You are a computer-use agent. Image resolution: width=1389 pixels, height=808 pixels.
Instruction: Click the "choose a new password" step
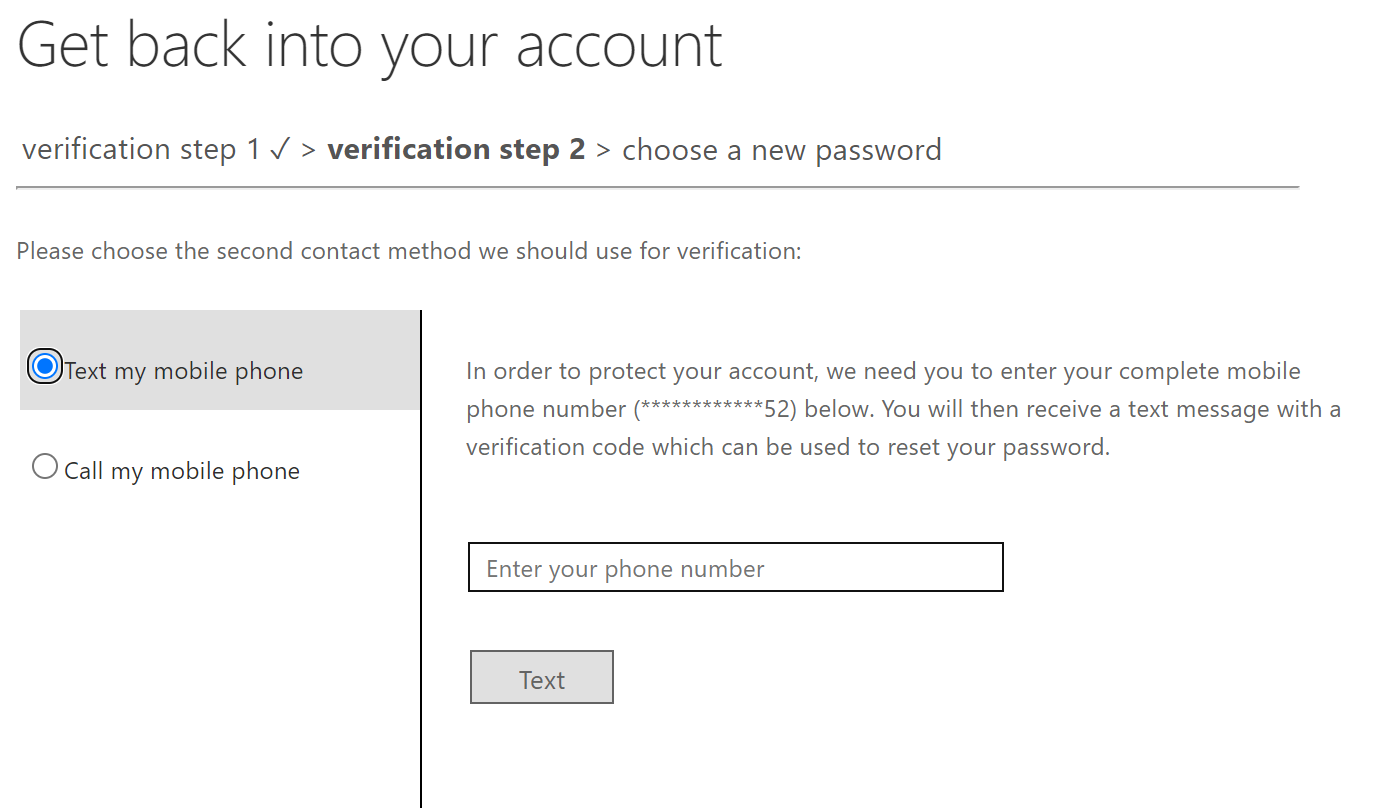(x=781, y=150)
